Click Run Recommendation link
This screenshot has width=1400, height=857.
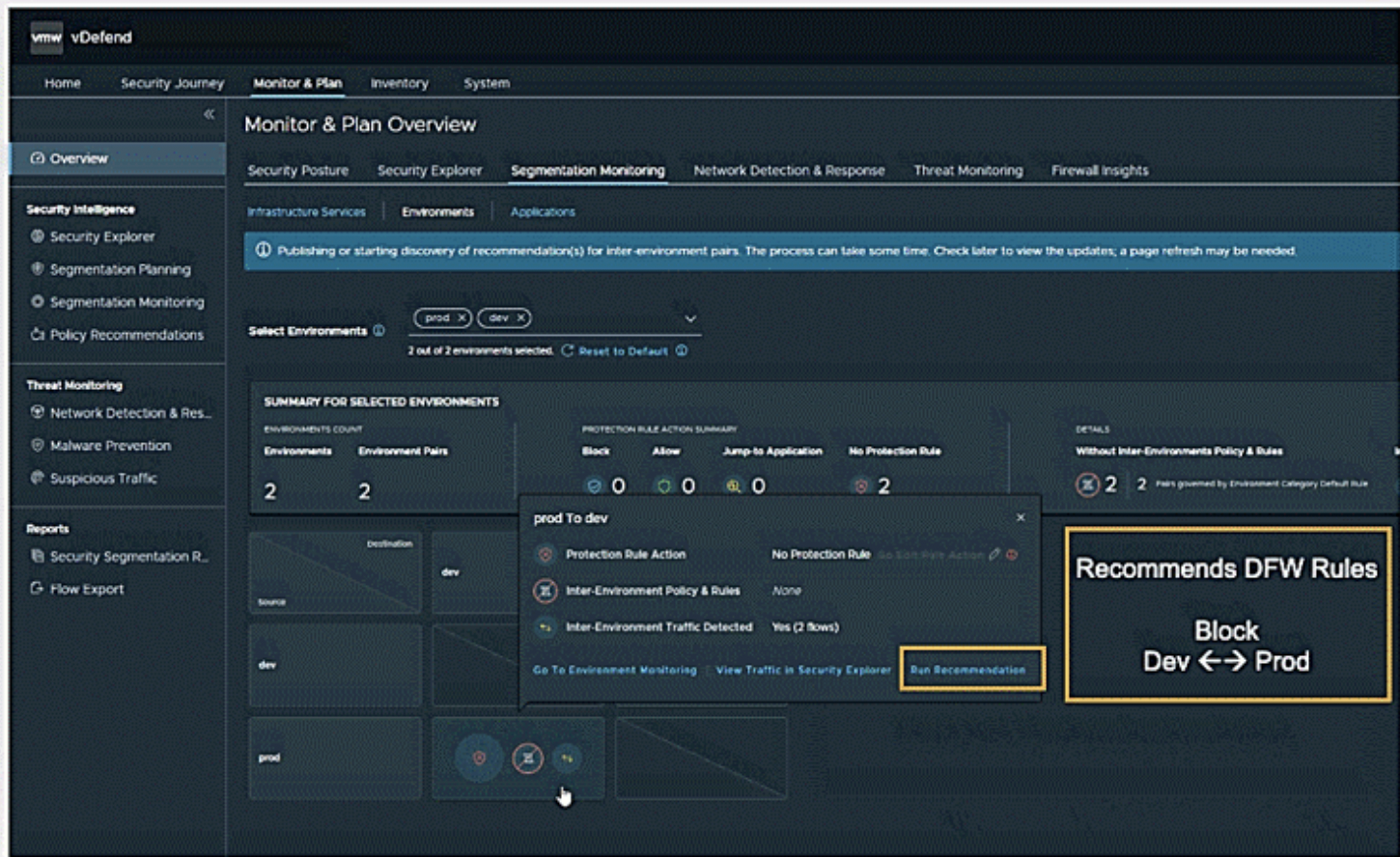tap(967, 670)
